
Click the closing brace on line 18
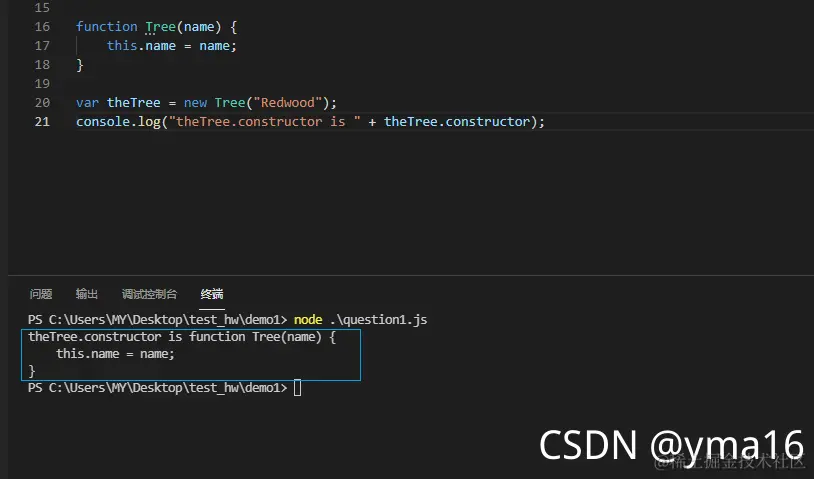(x=79, y=65)
